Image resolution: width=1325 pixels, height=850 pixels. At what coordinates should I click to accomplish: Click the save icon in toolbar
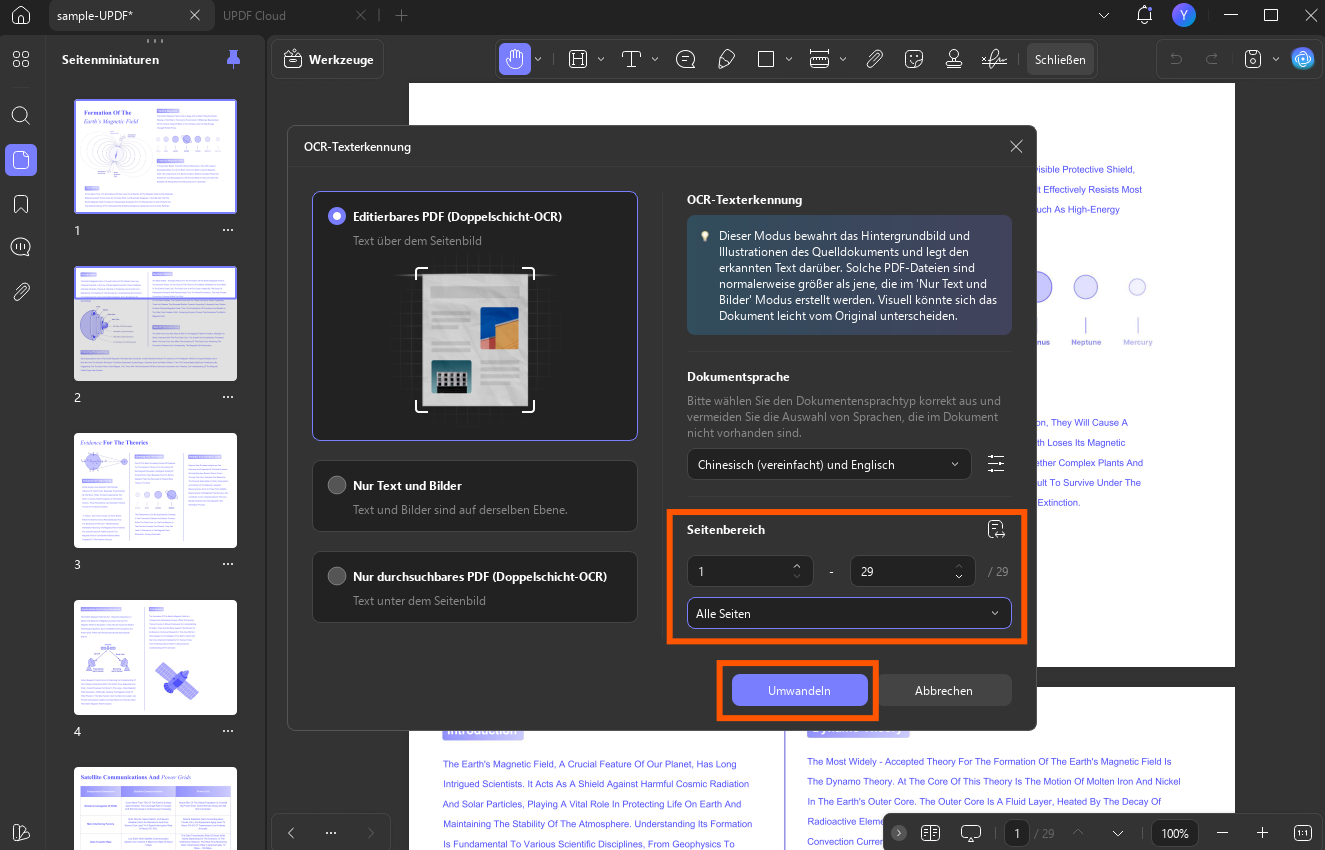(x=1253, y=59)
